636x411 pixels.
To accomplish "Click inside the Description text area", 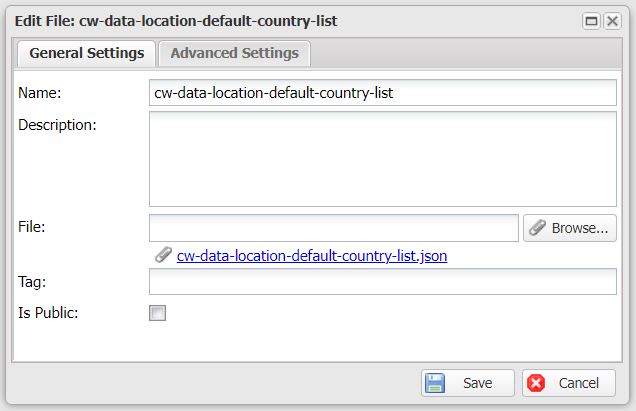I will coord(382,158).
